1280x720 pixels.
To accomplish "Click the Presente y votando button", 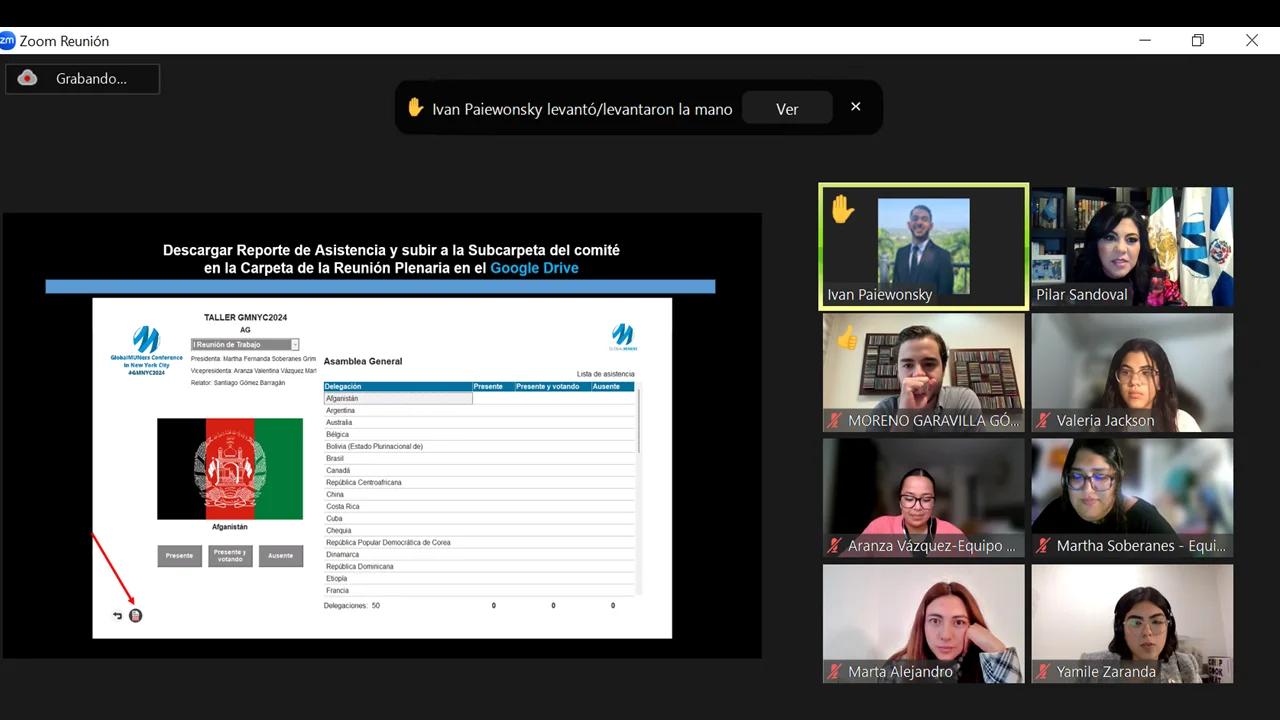I will [230, 556].
